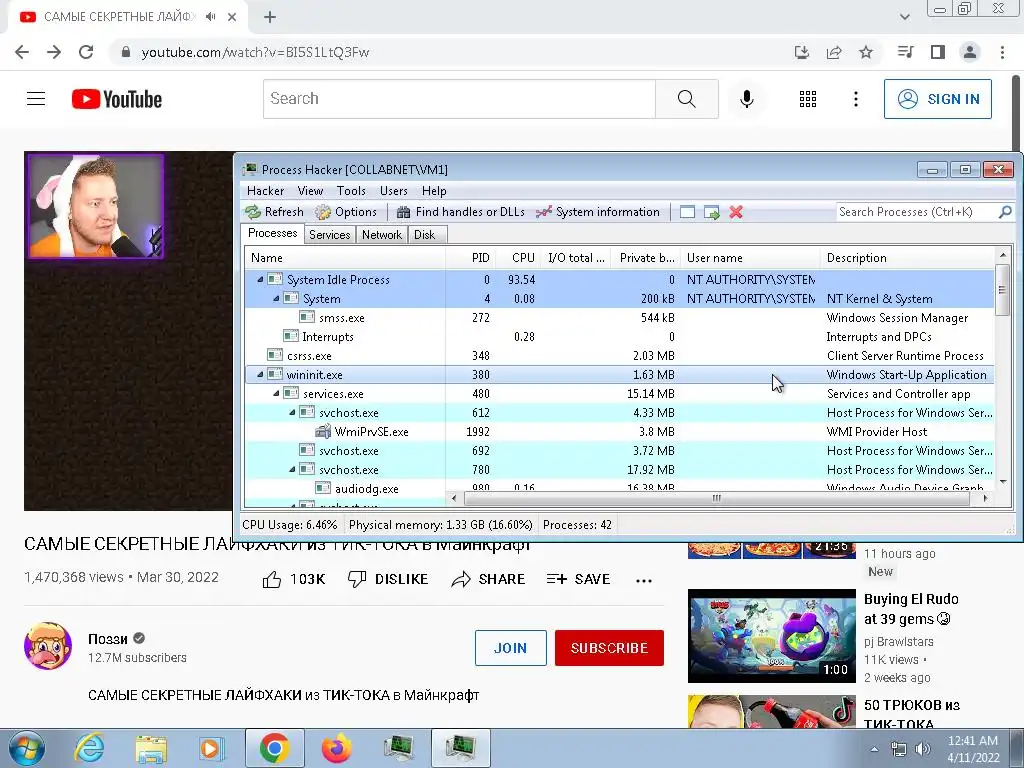Open Options in Process Hacker toolbar
The image size is (1024, 768).
coord(346,212)
